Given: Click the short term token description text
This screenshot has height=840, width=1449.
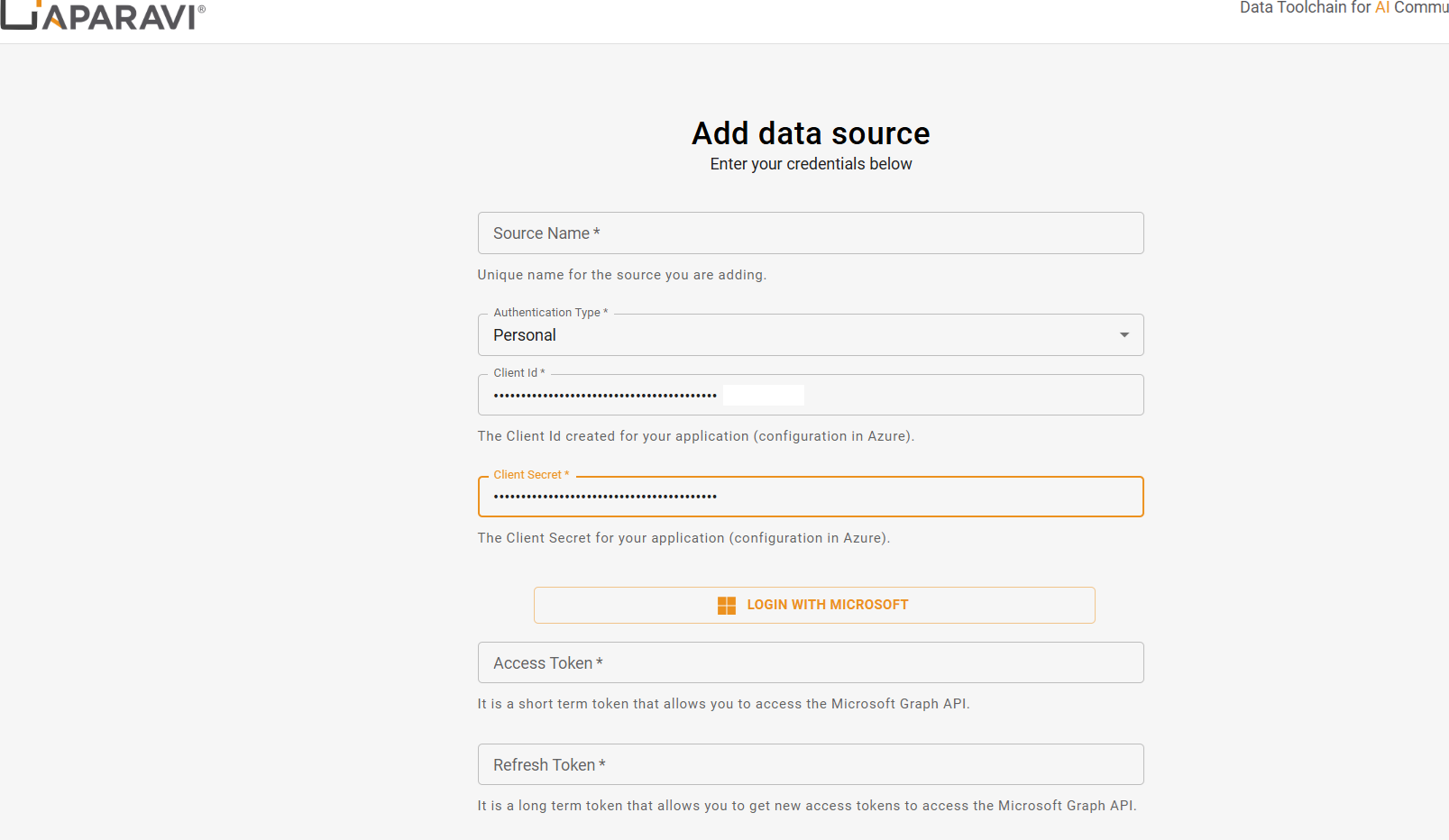Looking at the screenshot, I should tap(723, 704).
